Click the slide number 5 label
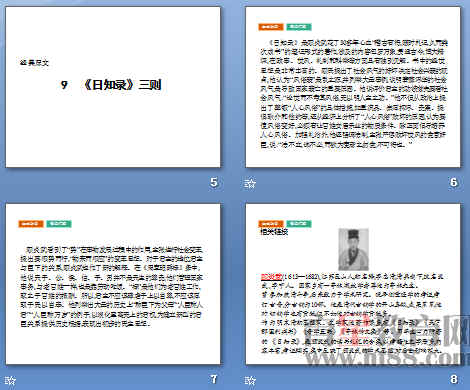The image size is (470, 390). (x=214, y=182)
